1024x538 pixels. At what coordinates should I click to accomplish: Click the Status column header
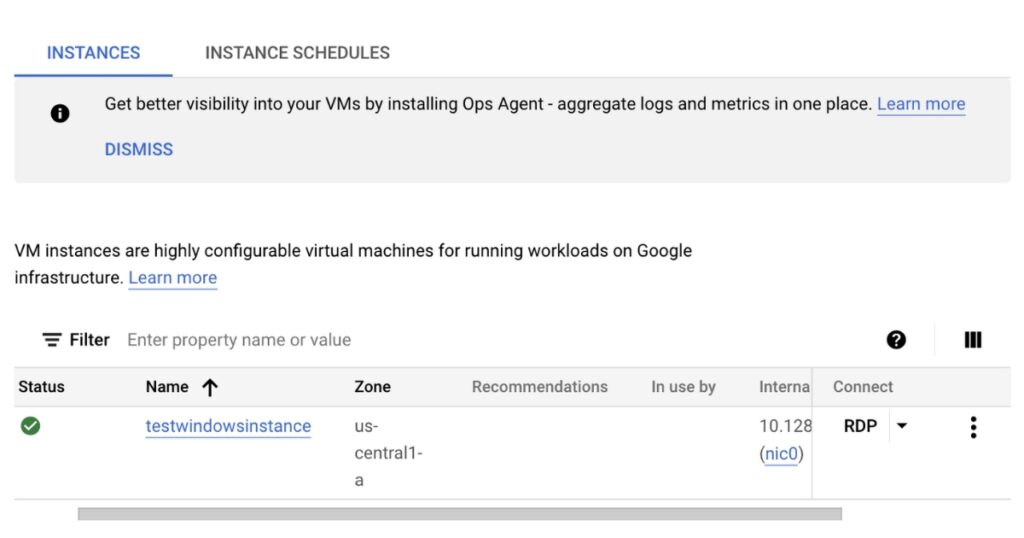click(x=41, y=387)
